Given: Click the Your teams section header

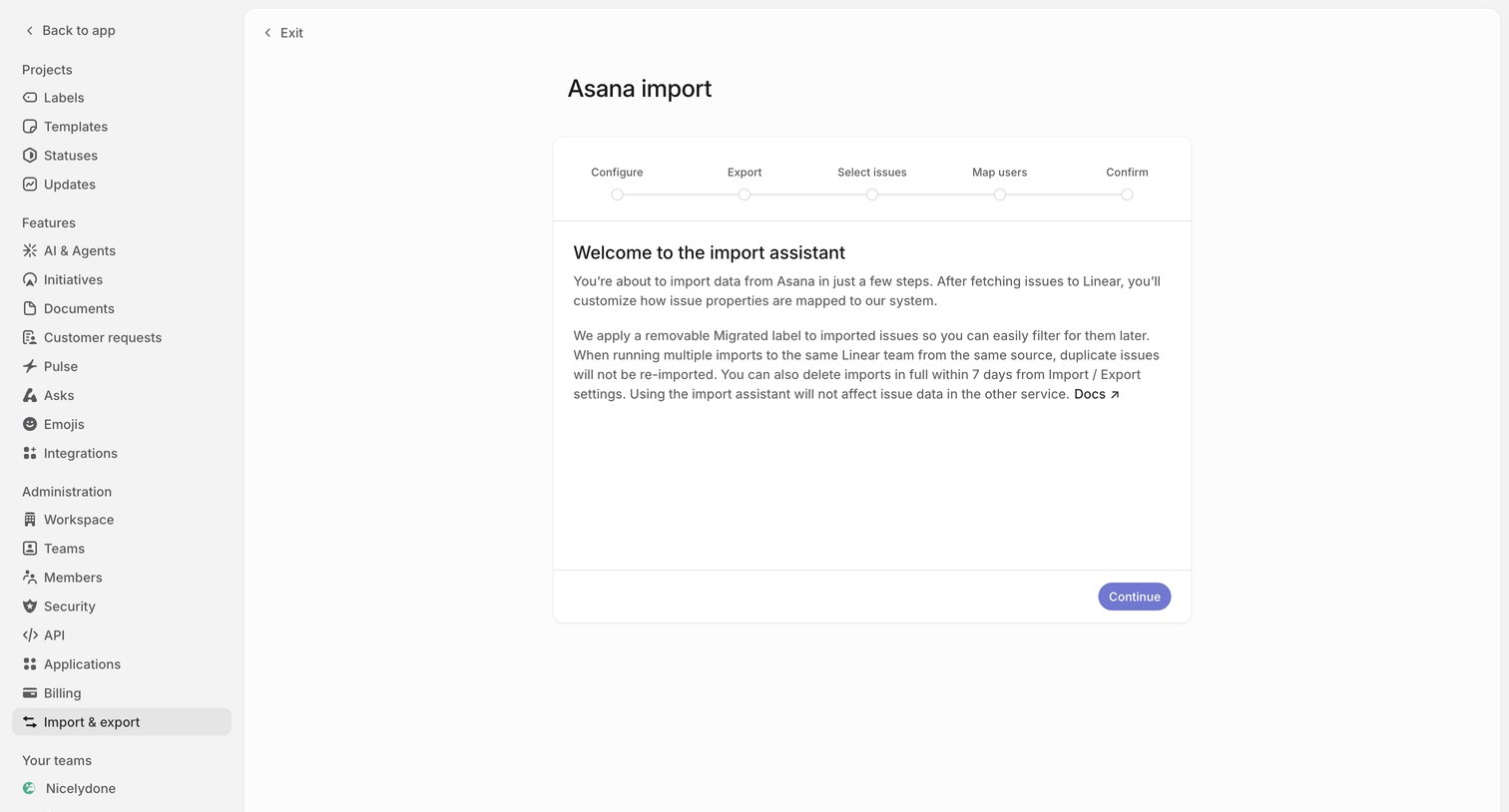Looking at the screenshot, I should click(x=57, y=760).
